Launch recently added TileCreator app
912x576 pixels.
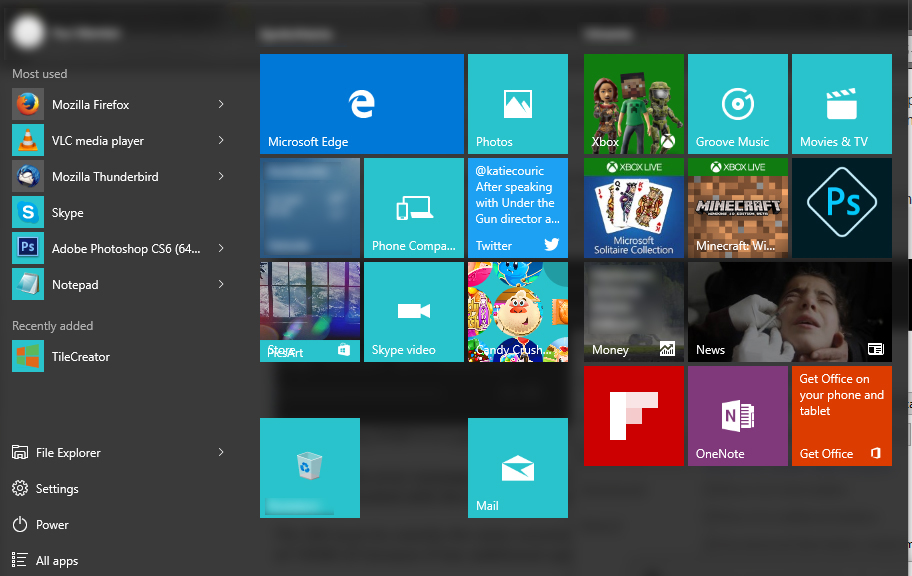118,357
